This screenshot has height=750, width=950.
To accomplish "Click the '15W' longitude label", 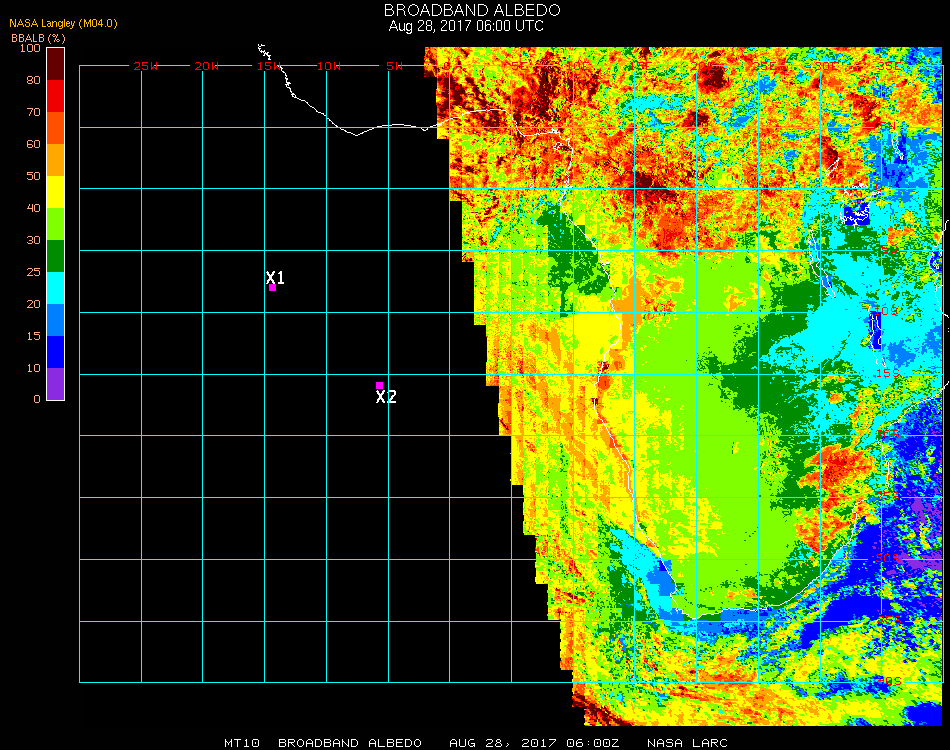I will click(x=268, y=66).
